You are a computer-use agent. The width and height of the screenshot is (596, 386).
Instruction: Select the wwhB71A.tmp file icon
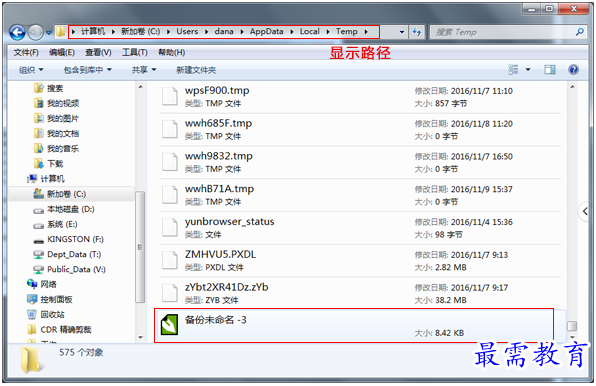170,194
